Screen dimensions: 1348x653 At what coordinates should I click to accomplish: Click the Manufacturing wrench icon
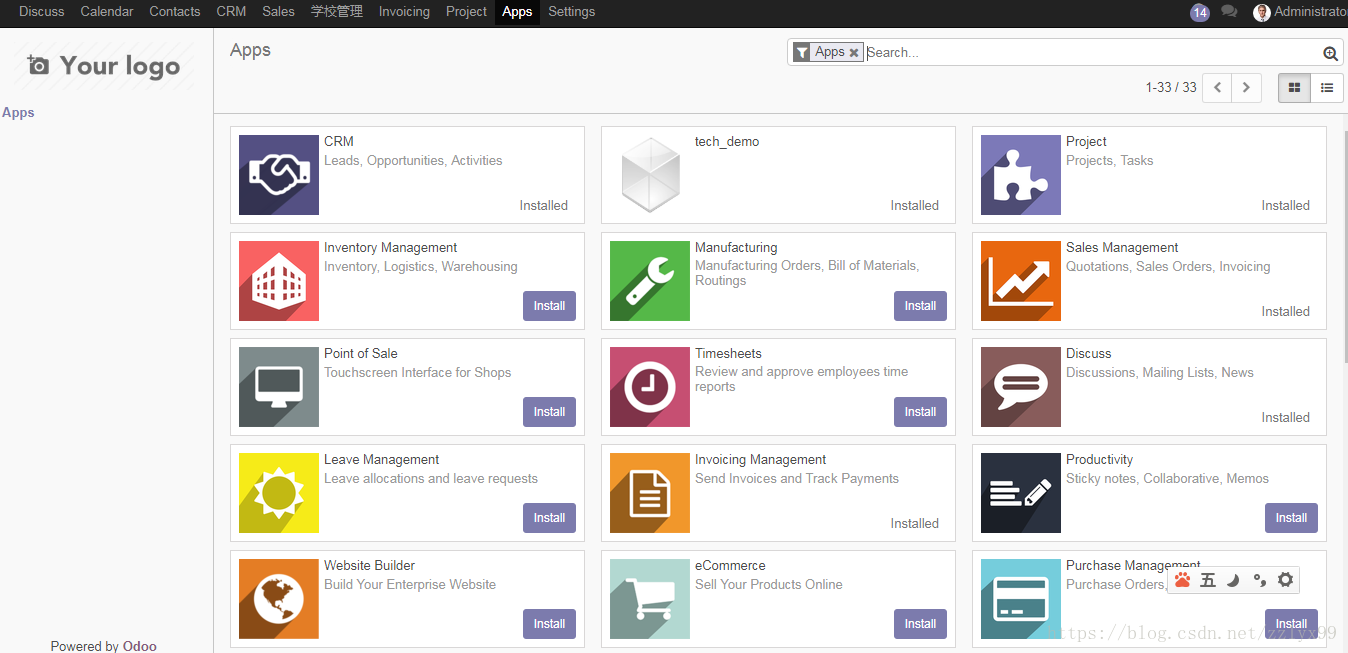(x=650, y=281)
